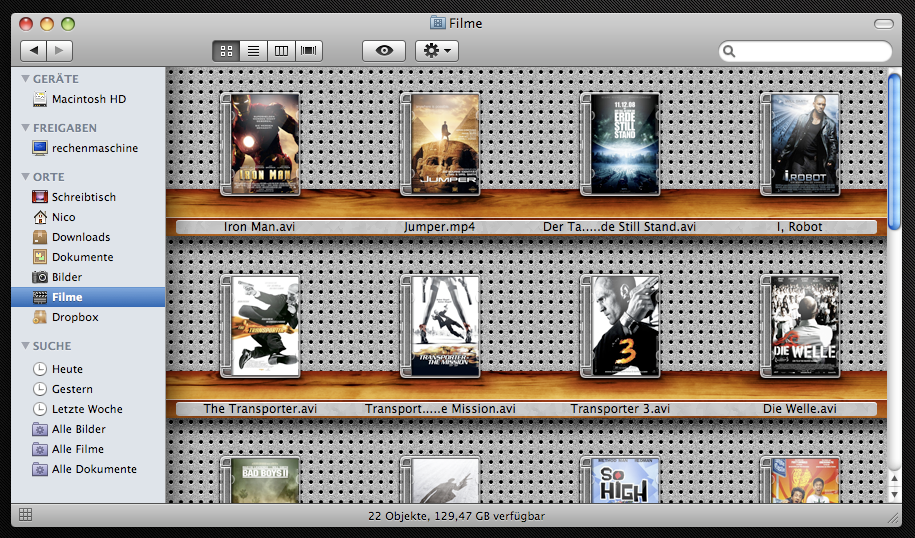Click the Dropbox folder icon
This screenshot has height=538, width=915.
(40, 317)
